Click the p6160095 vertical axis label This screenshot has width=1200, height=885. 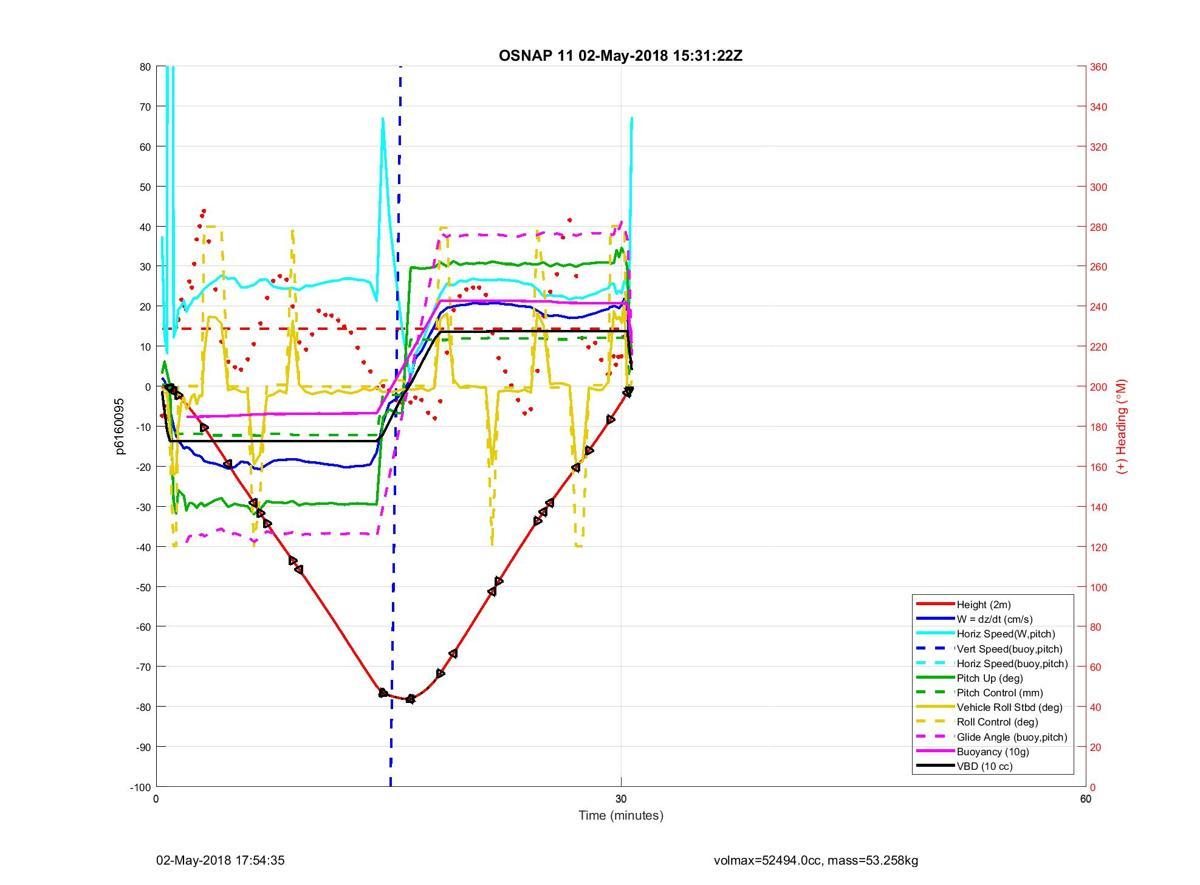(x=120, y=426)
